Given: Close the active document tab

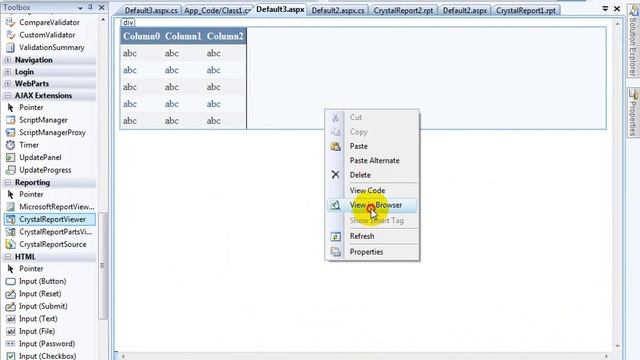Looking at the screenshot, I should pyautogui.click(x=617, y=9).
